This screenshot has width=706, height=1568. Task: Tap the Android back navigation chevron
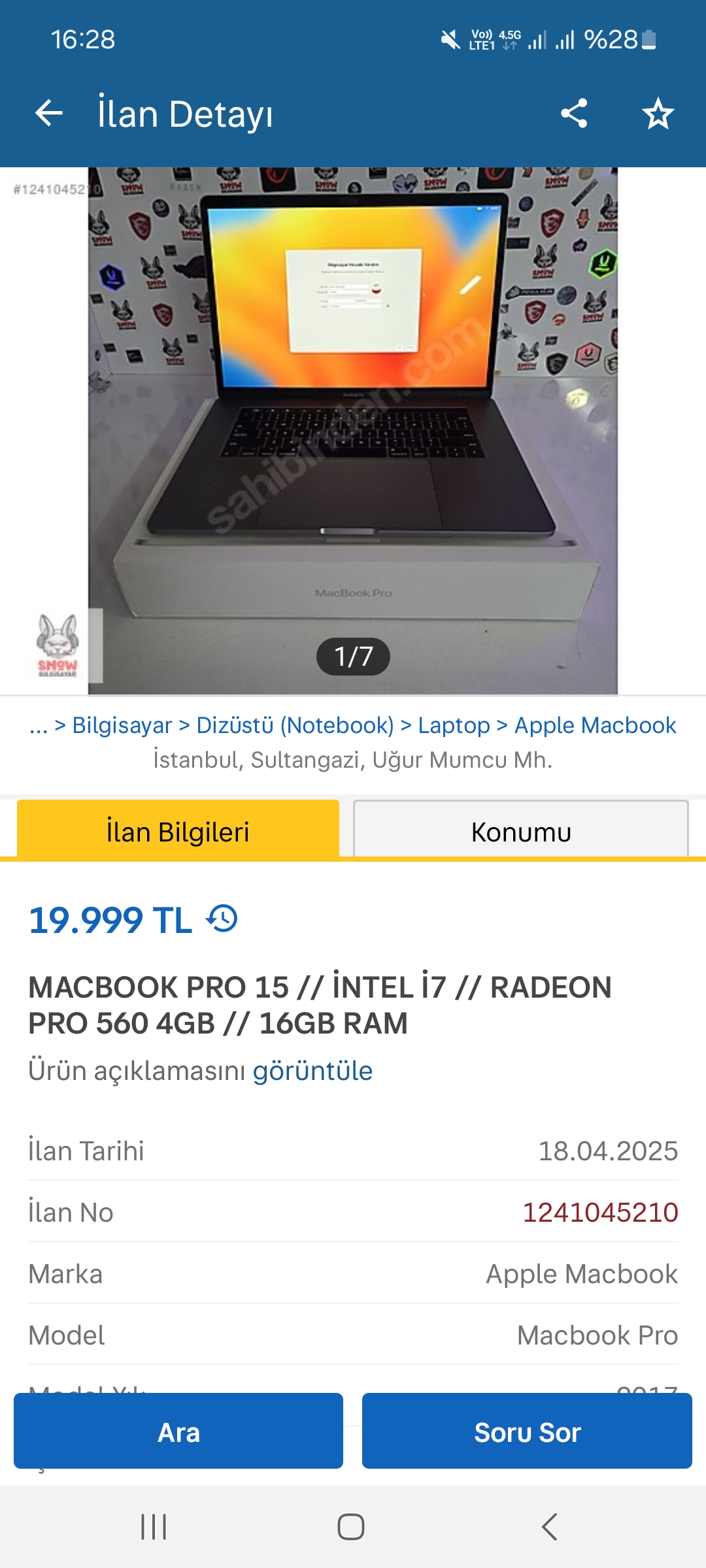point(550,1527)
